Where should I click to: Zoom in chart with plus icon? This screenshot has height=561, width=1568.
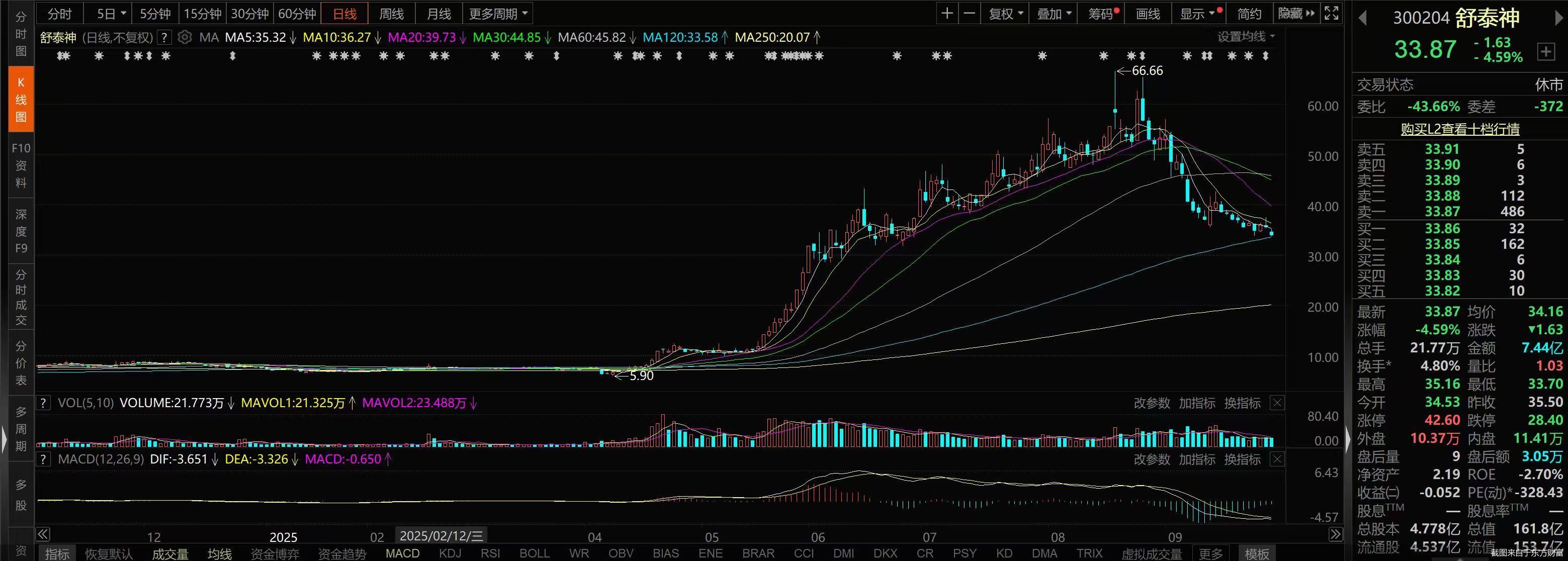tap(947, 14)
